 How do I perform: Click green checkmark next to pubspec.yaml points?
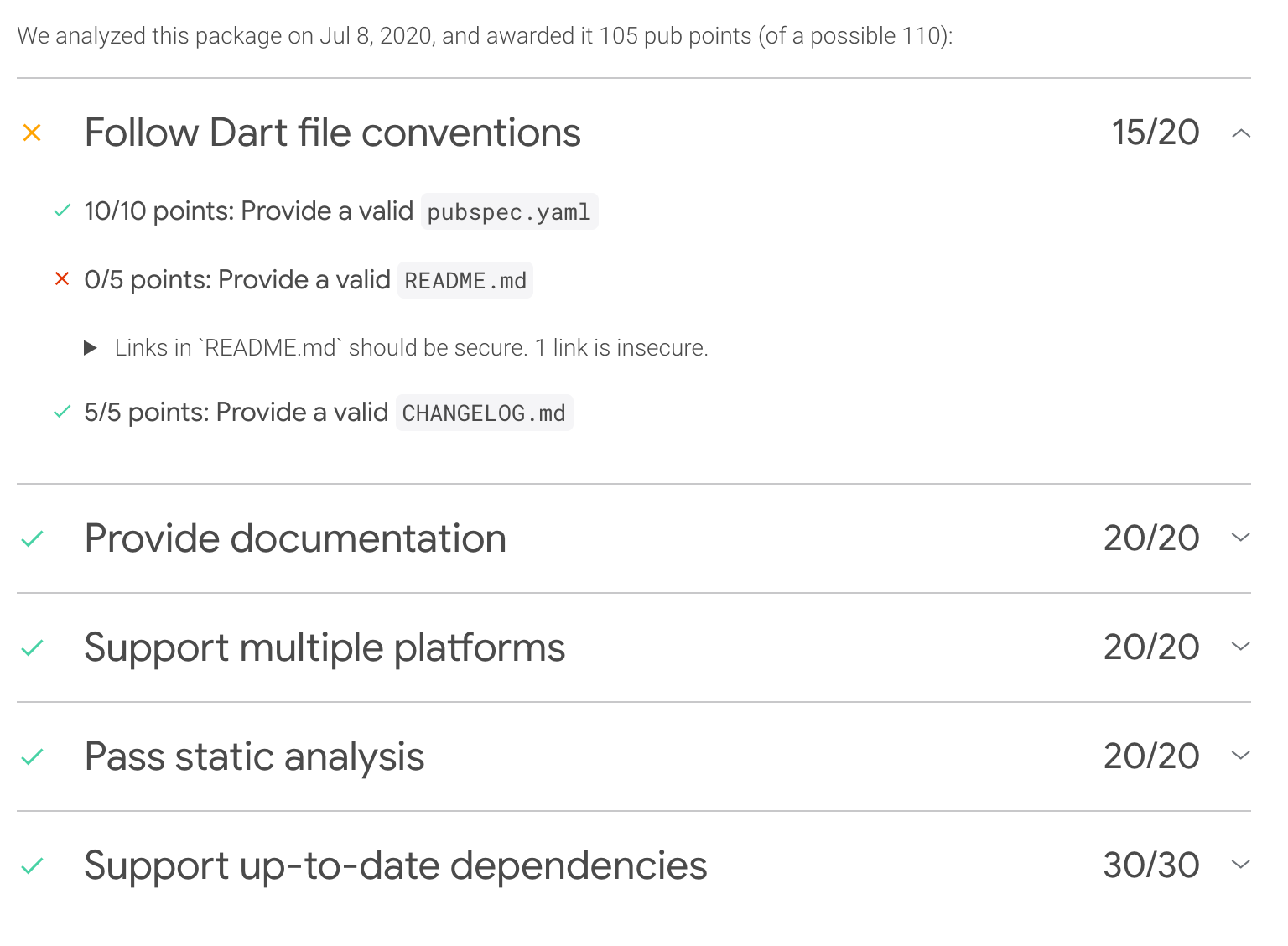(62, 211)
